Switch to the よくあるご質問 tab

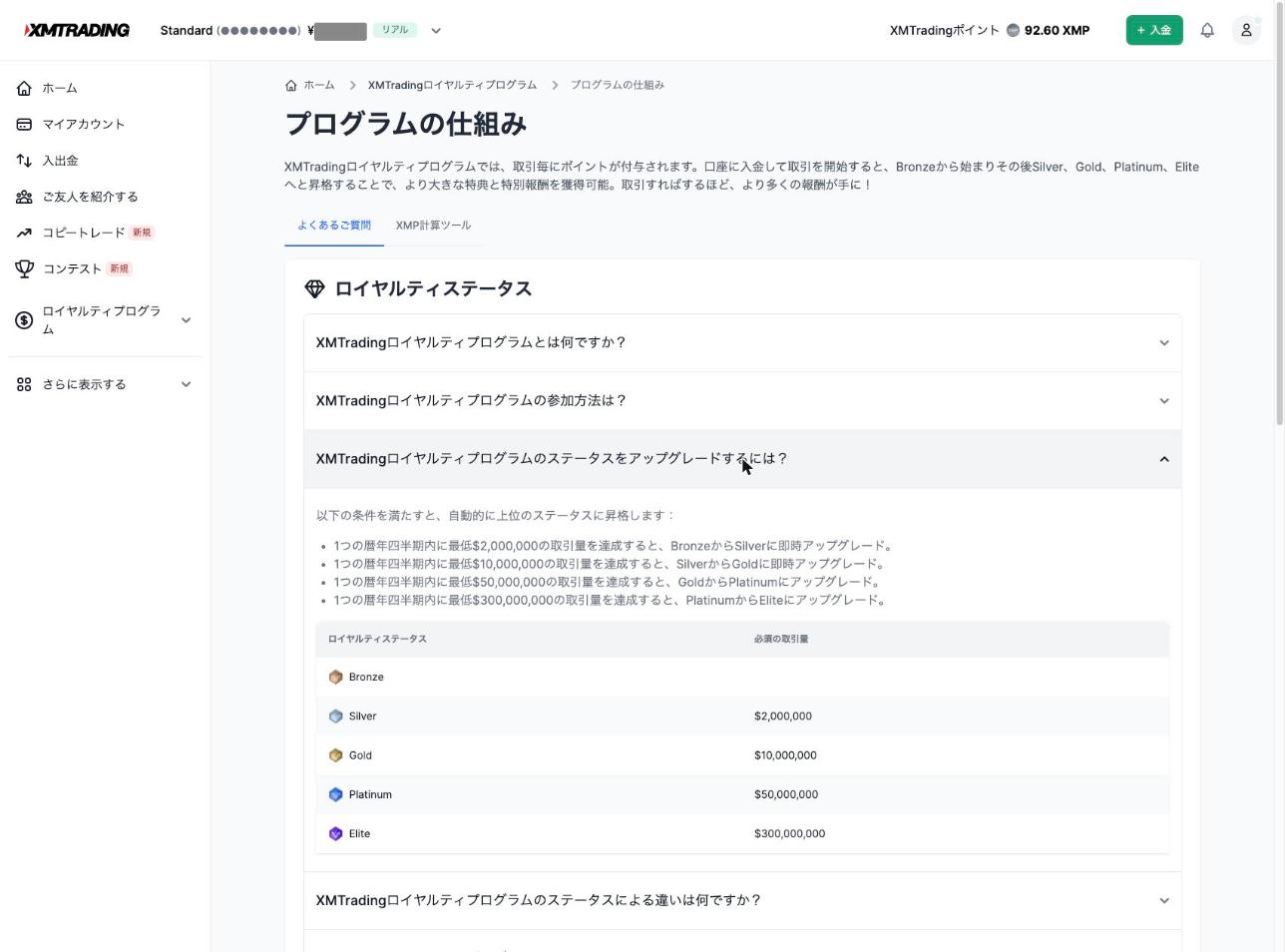tap(334, 226)
